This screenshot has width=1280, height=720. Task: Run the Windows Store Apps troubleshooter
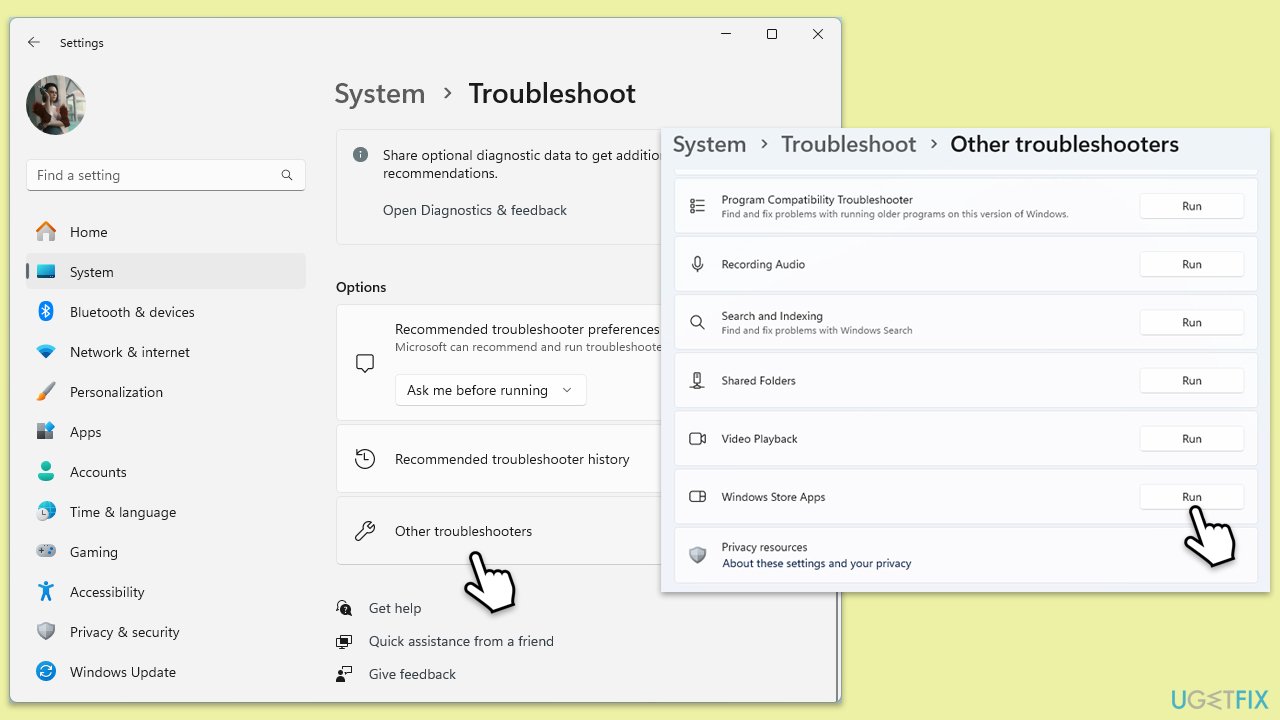pos(1191,497)
